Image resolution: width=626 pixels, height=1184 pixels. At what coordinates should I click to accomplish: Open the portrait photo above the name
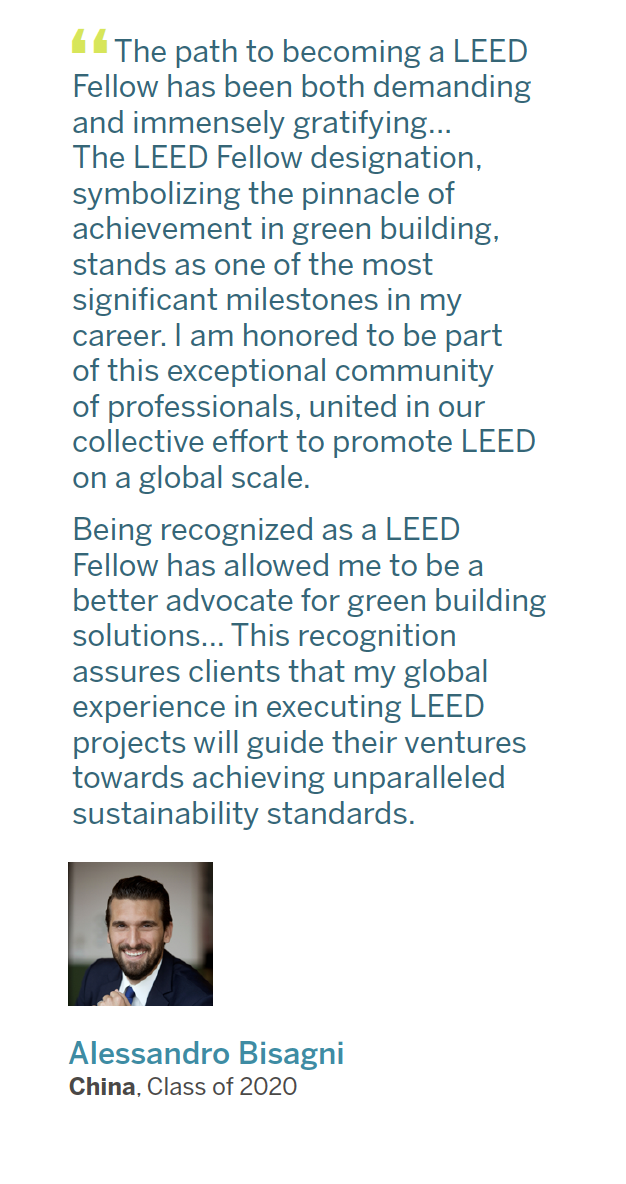click(x=140, y=933)
